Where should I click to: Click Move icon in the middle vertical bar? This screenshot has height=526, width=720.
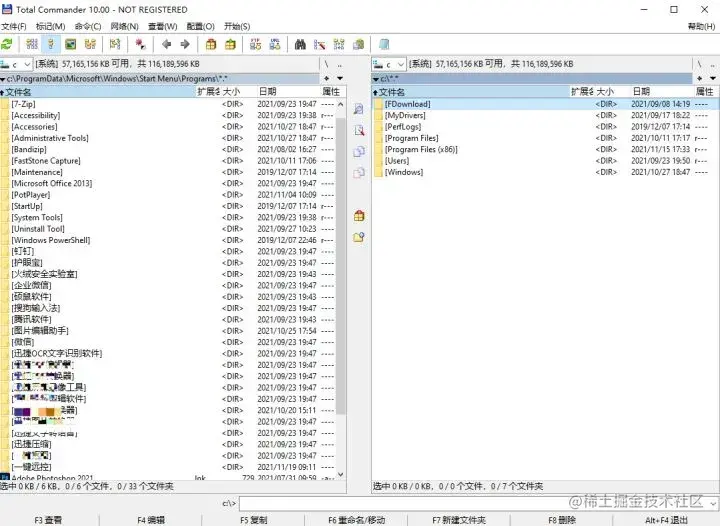359,173
